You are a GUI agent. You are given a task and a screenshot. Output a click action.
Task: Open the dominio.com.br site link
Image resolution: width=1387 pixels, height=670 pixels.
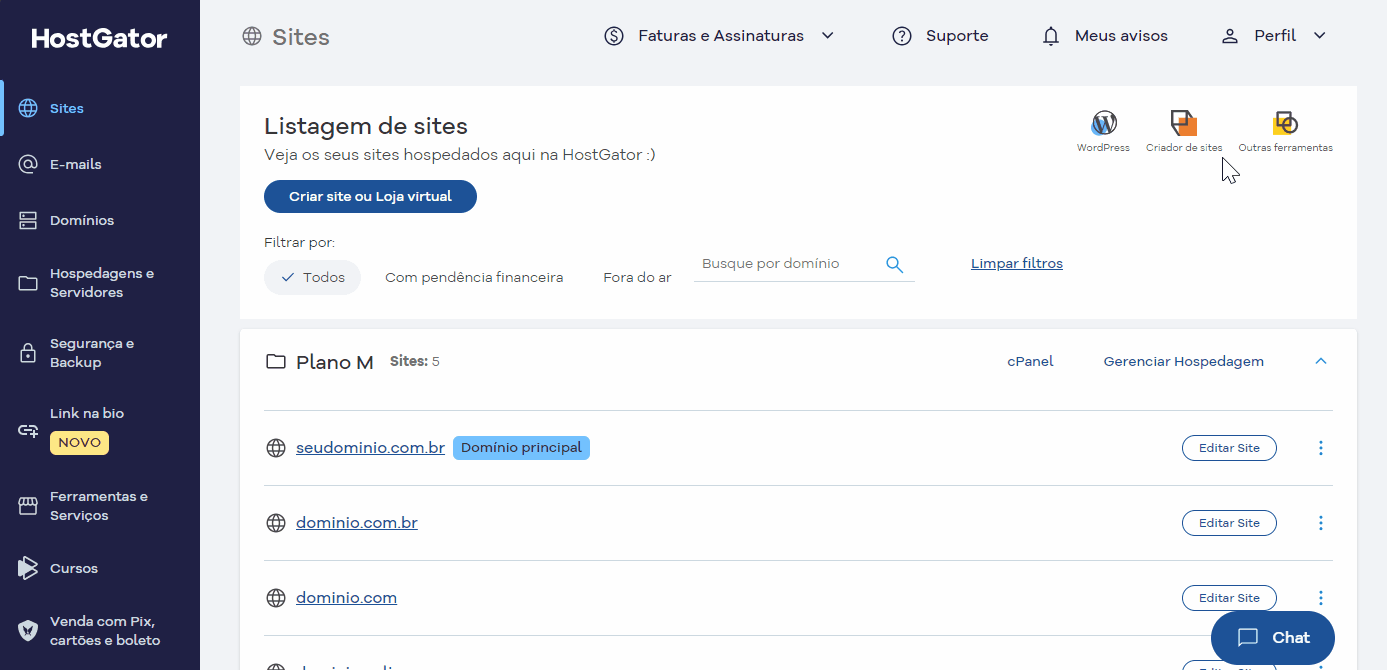[x=356, y=522]
